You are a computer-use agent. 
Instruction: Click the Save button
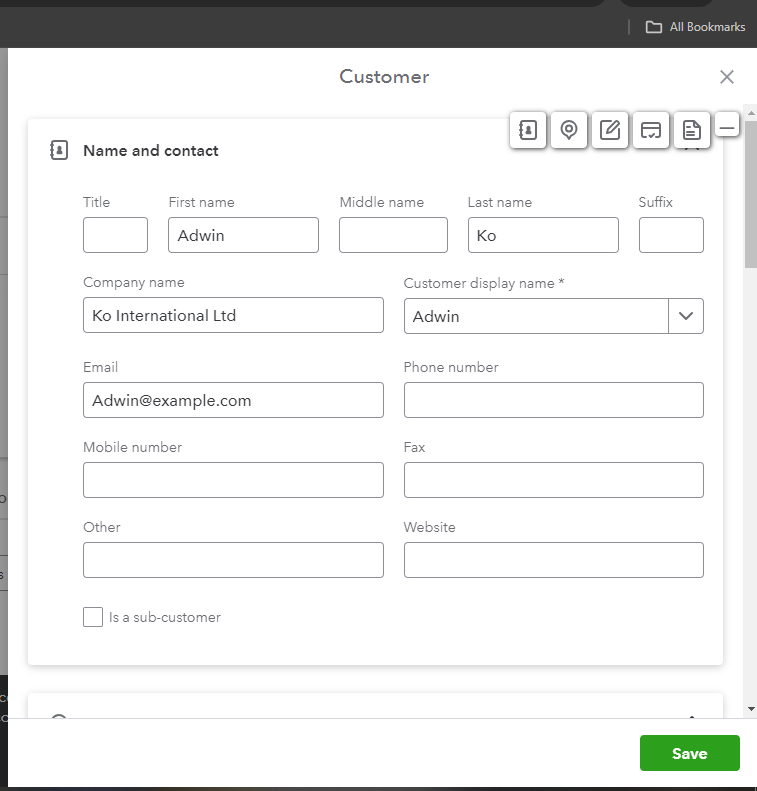click(x=689, y=754)
